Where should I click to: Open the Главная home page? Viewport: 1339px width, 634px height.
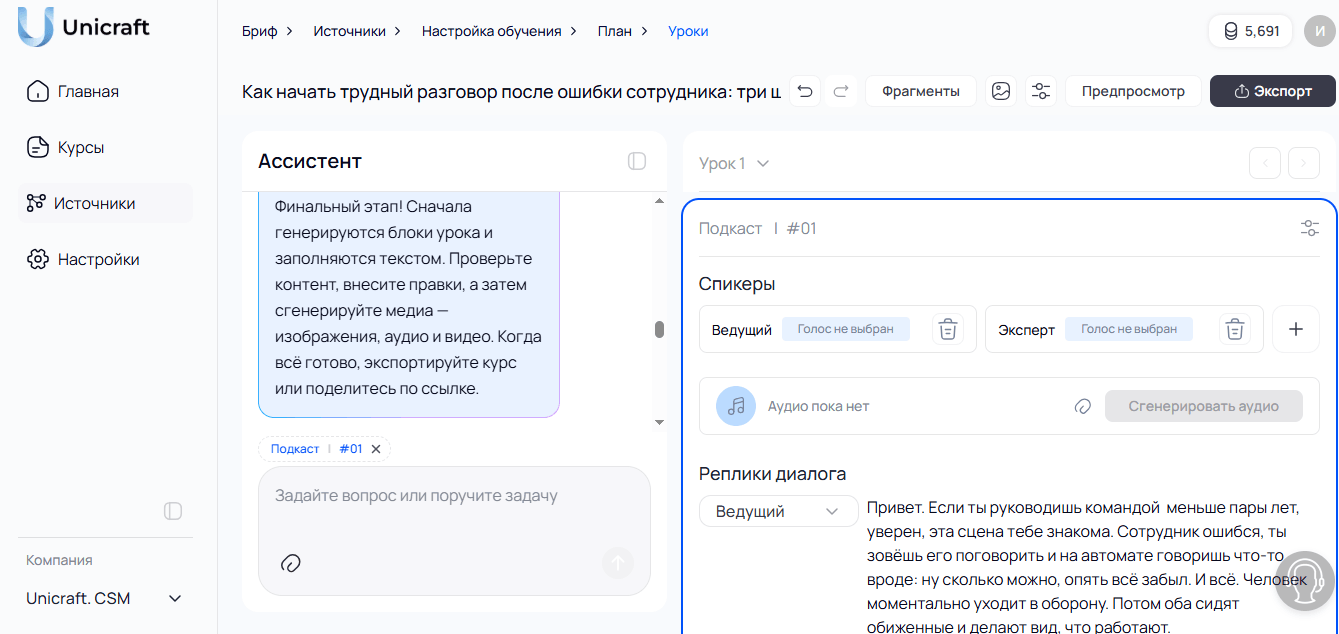point(72,91)
